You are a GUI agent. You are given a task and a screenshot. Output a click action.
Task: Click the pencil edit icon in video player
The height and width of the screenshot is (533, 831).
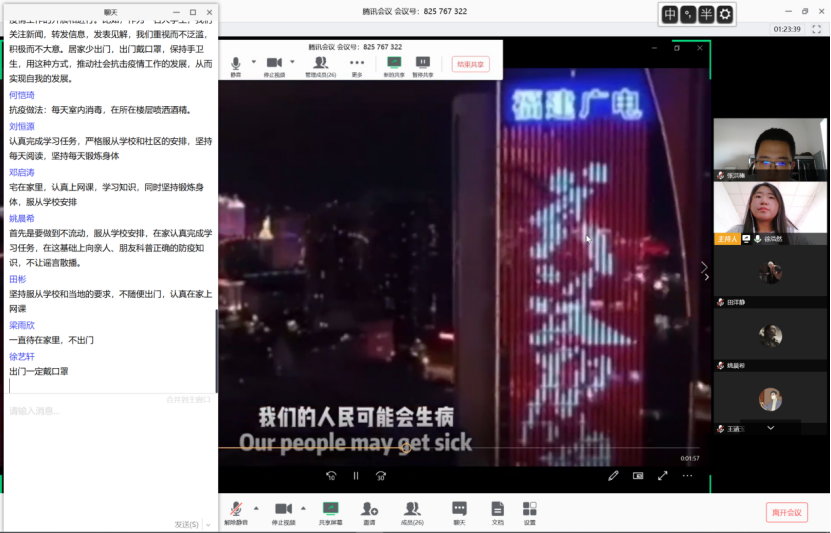614,476
